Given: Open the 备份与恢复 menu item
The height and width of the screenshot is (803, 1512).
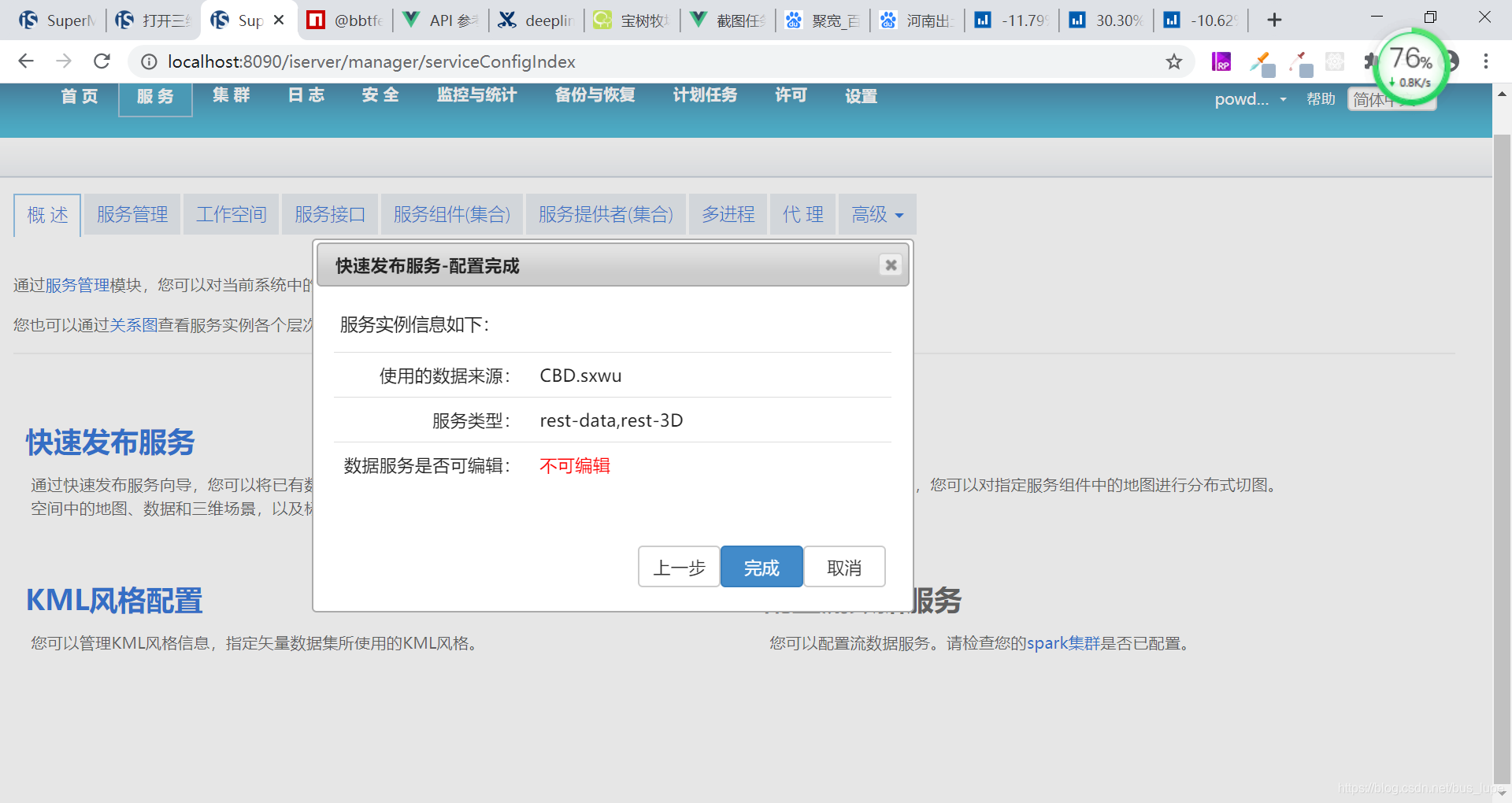Looking at the screenshot, I should point(595,96).
